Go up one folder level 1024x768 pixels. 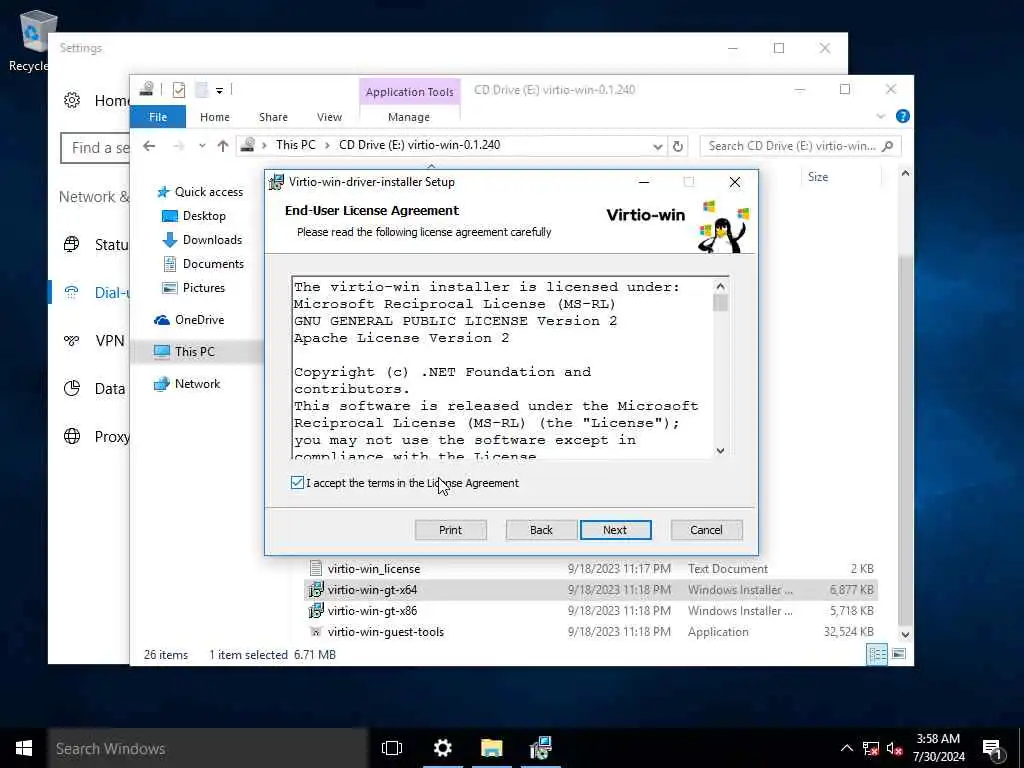[223, 146]
